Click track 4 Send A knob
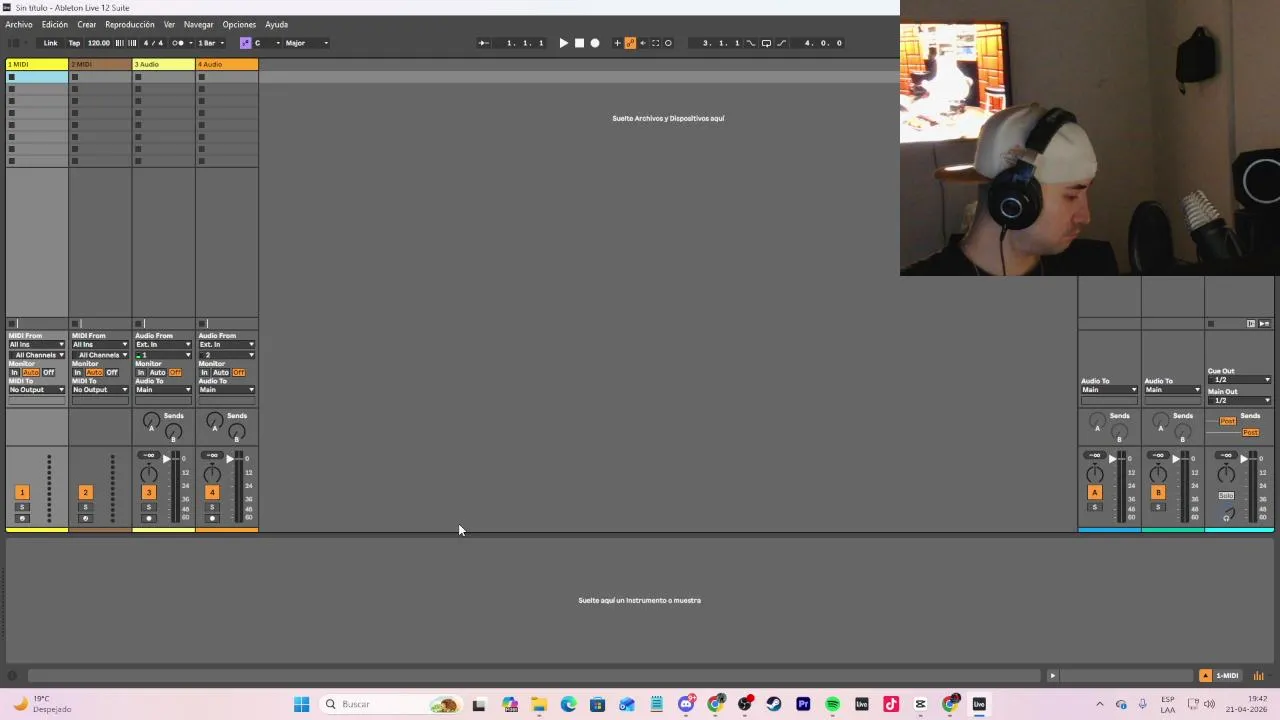Image resolution: width=1280 pixels, height=720 pixels. tap(214, 421)
